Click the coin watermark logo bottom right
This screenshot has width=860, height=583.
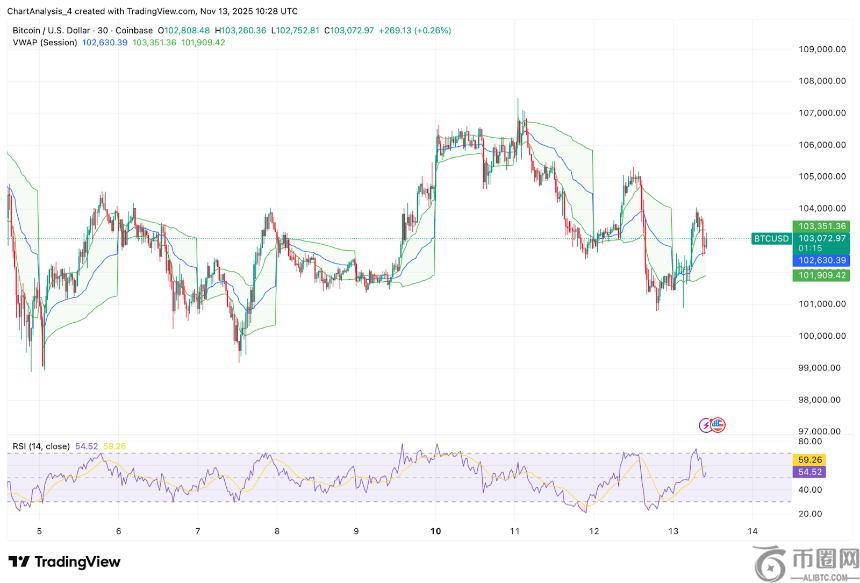click(x=773, y=560)
